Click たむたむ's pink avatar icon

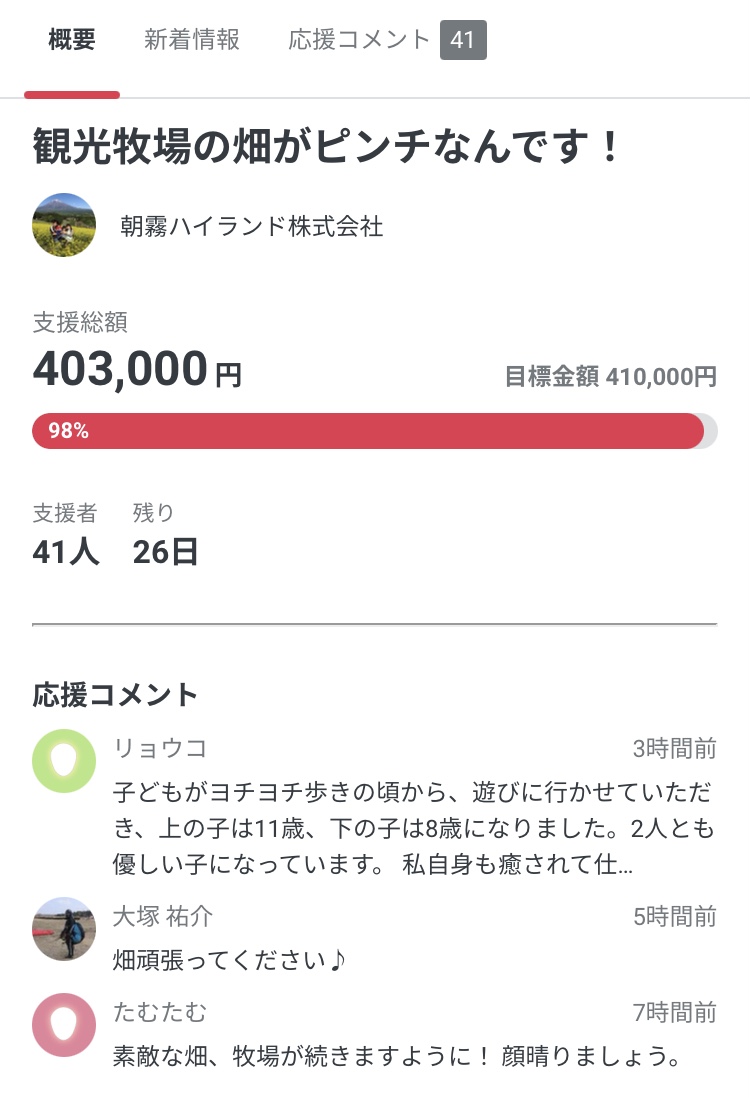click(64, 1025)
